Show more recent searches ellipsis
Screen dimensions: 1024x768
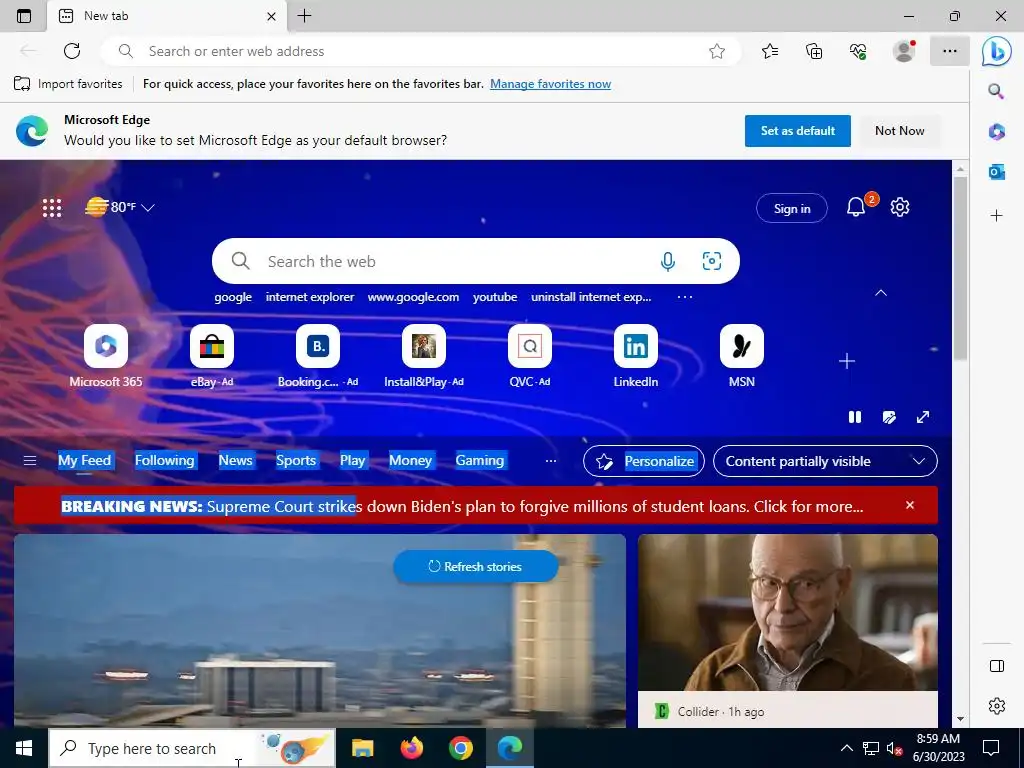pos(684,297)
